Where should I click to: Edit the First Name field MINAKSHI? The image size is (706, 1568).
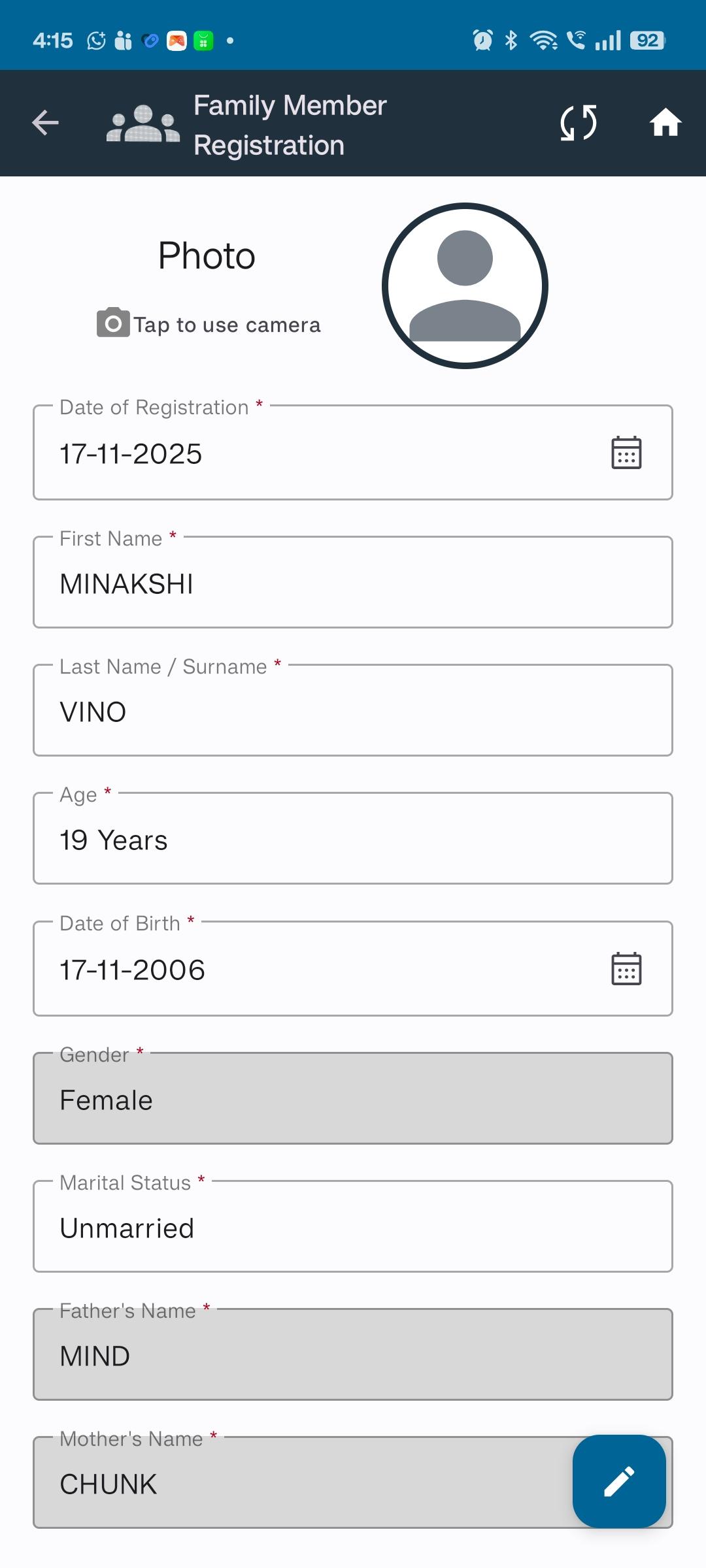click(353, 583)
